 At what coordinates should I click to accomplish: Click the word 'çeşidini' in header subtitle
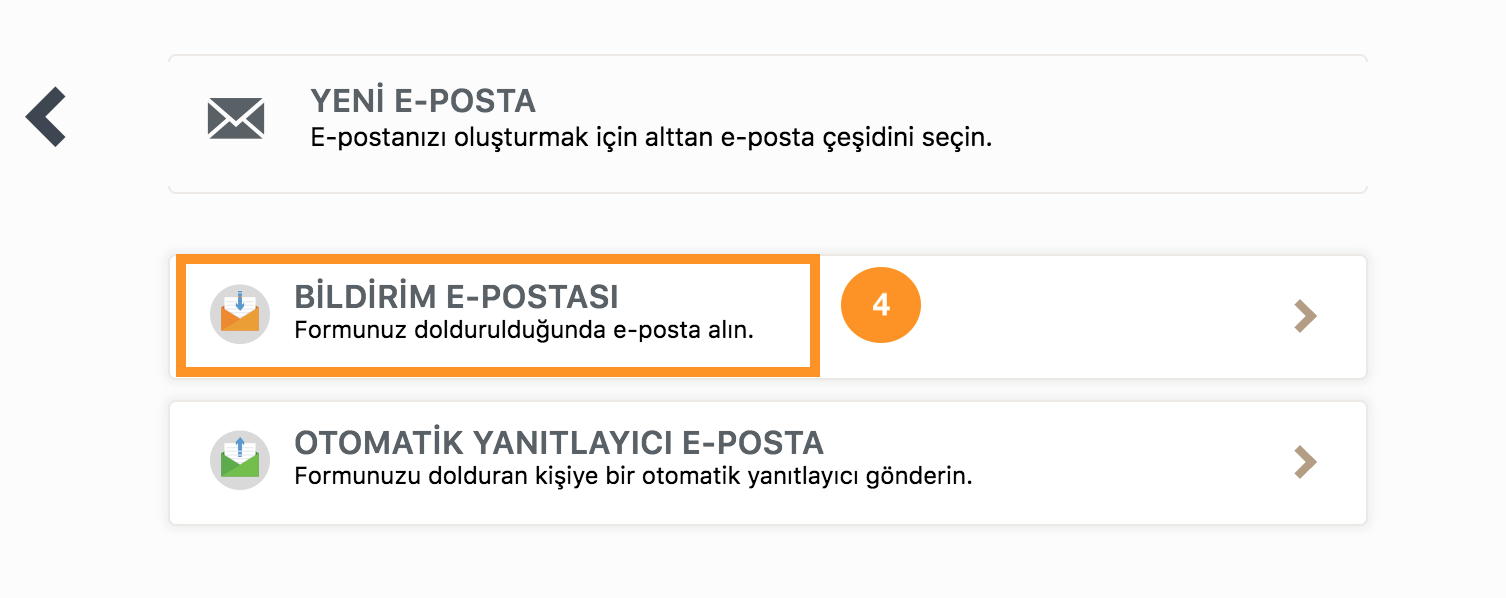click(866, 138)
